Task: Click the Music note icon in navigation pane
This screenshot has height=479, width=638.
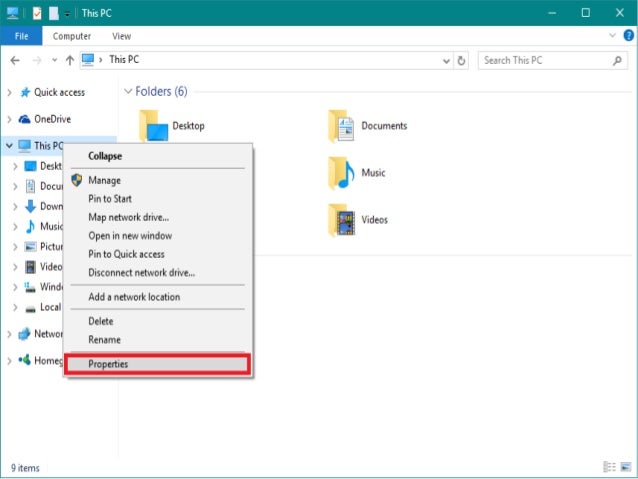Action: click(31, 226)
